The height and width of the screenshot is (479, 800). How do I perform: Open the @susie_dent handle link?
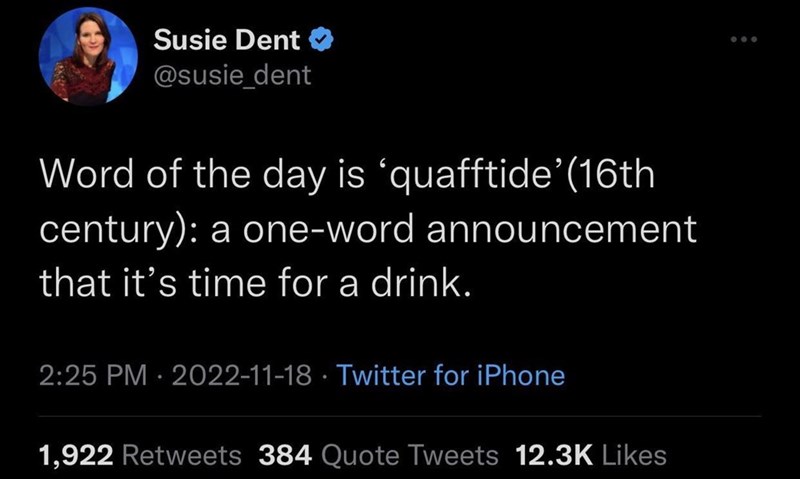point(232,73)
